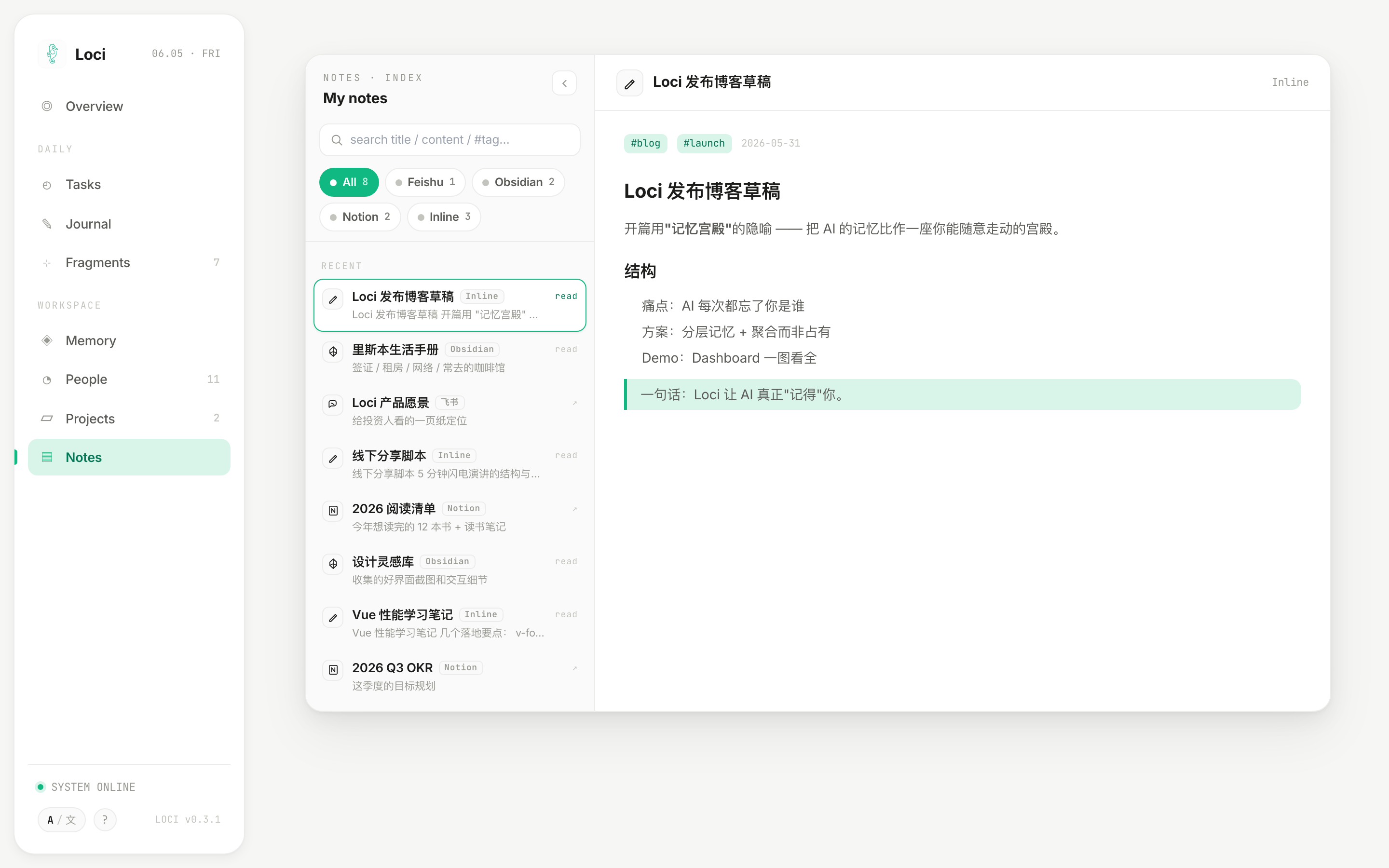Click the 结构 heading in the note
The height and width of the screenshot is (868, 1389).
point(640,271)
